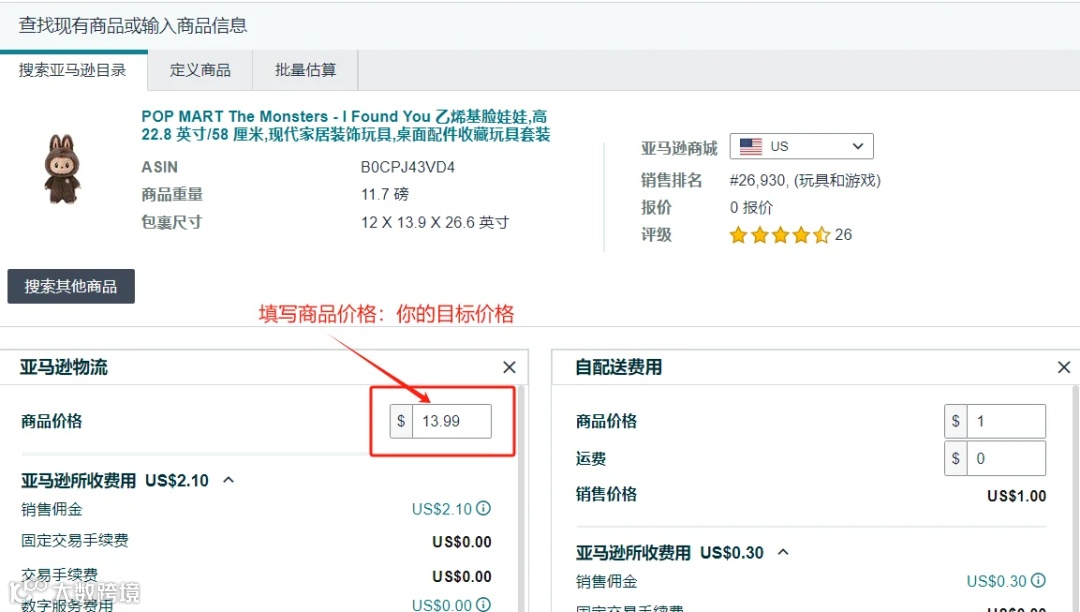This screenshot has width=1080, height=612.
Task: Click the package size 12 X 13.9 X 26.6 英寸
Action: pos(435,222)
